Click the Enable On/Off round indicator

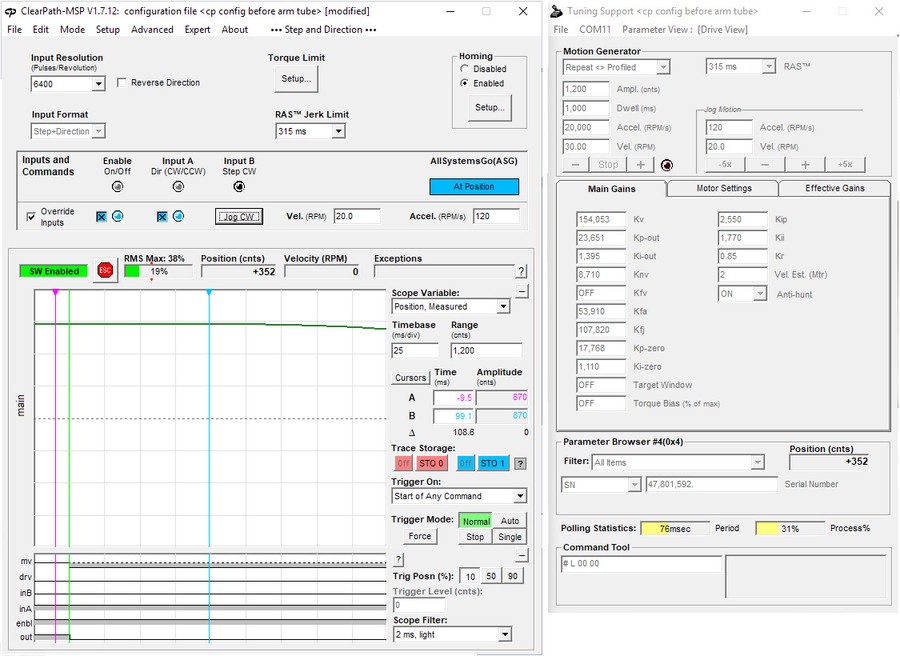[x=117, y=186]
